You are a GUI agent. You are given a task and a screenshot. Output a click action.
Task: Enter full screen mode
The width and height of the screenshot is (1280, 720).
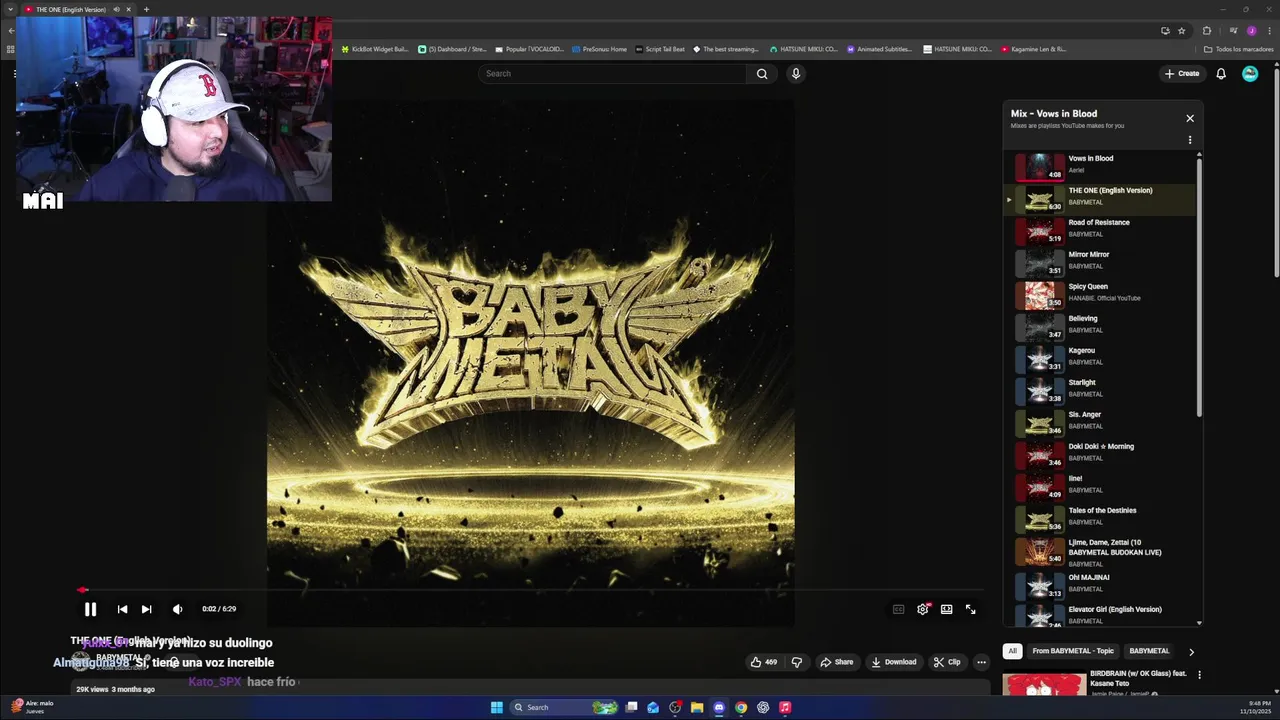click(970, 609)
